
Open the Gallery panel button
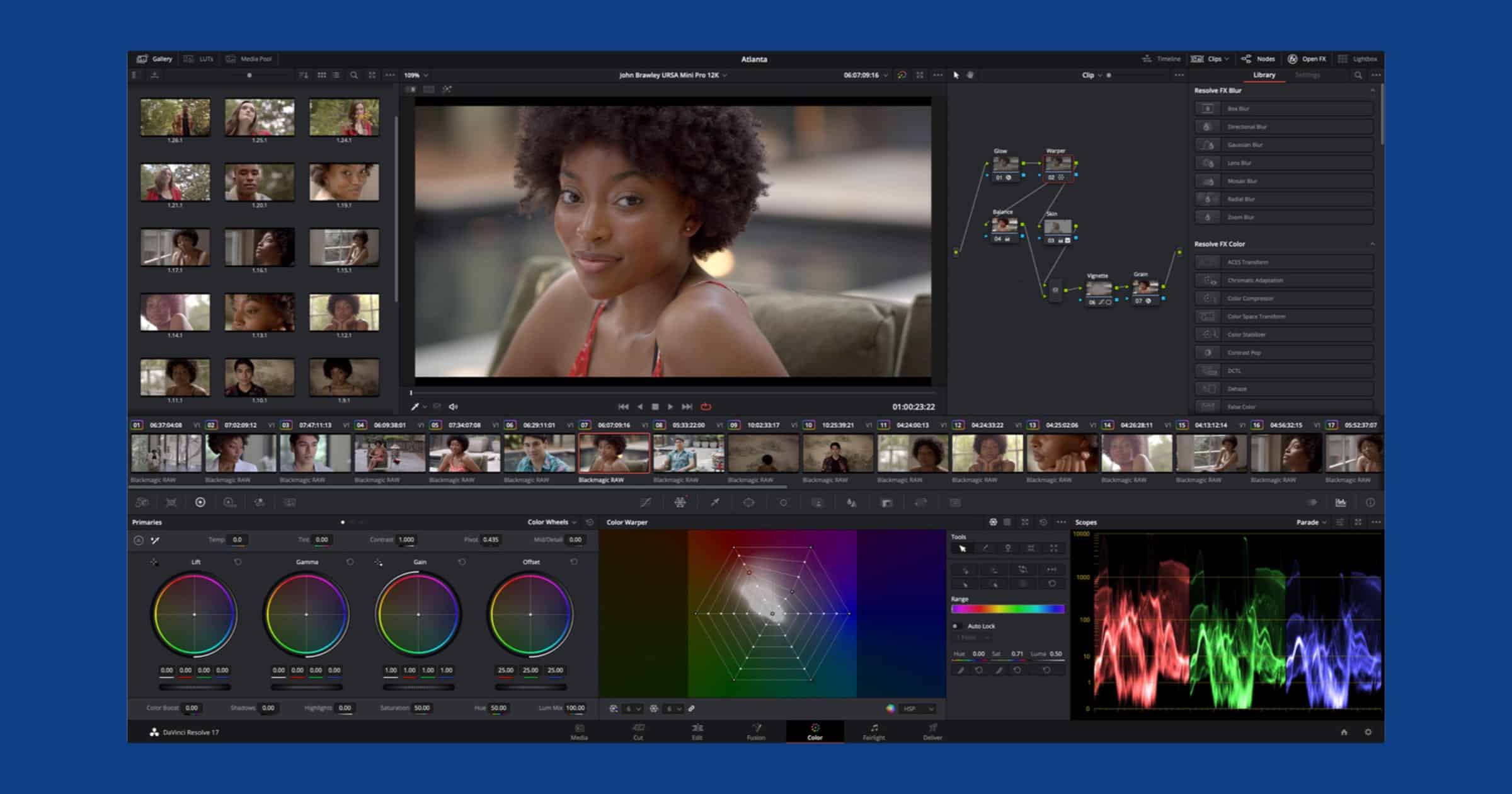(154, 59)
